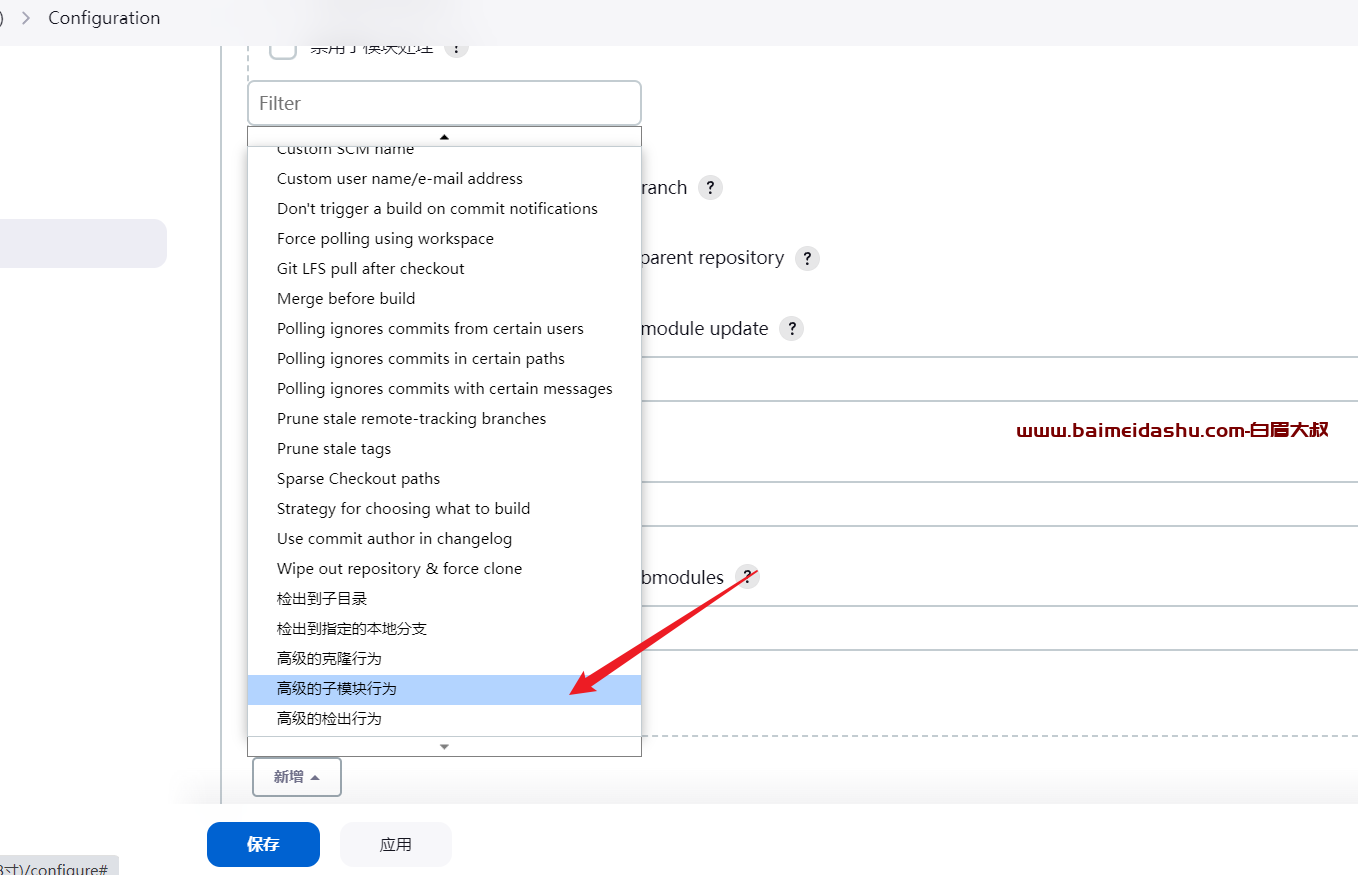The width and height of the screenshot is (1358, 875).
Task: Choose Git LFS pull after checkout
Action: (x=444, y=269)
